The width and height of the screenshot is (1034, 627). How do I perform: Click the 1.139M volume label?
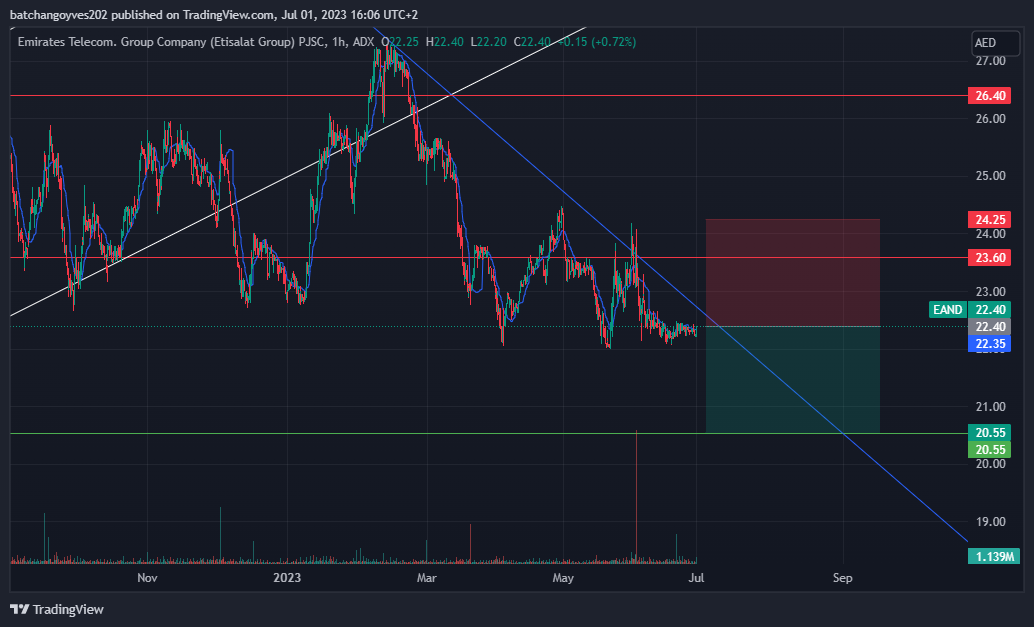pyautogui.click(x=994, y=556)
